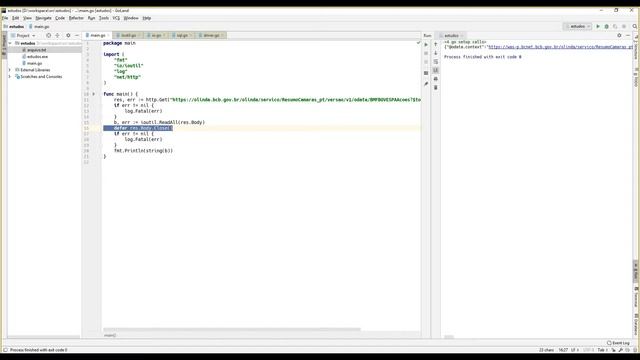Click the down-arrow stack trace icon in Run panel
Screen dimensions: 640x360
[436, 53]
